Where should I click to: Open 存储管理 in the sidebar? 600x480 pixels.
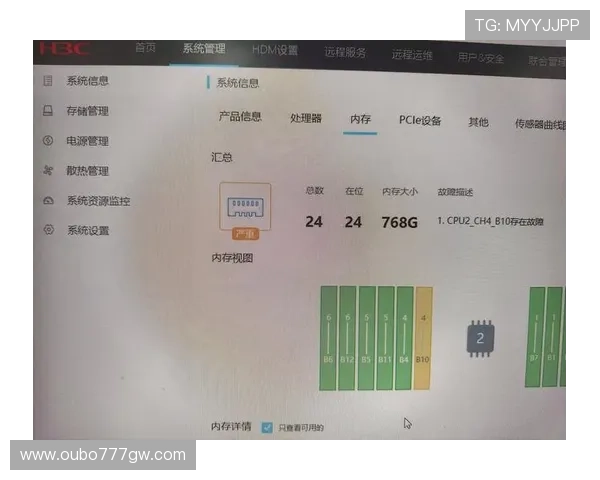point(88,111)
